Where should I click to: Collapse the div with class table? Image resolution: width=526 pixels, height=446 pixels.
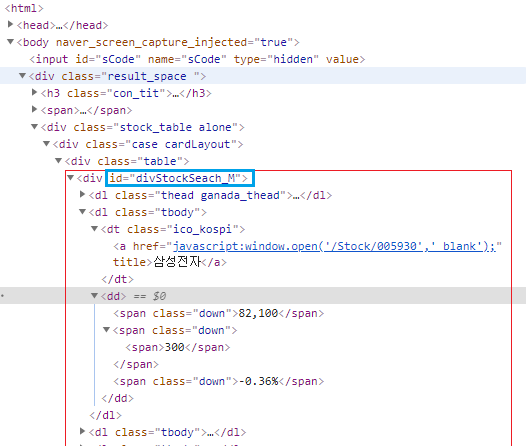(58, 161)
